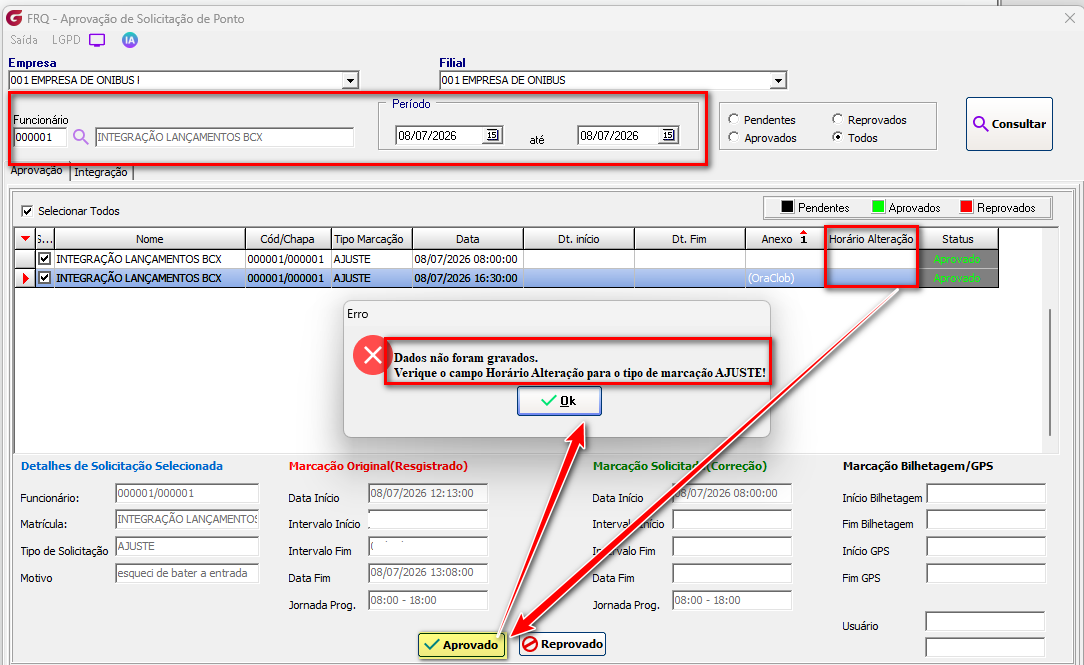Click the (OraClob) attachment cell
Screen dimensions: 1084x665
click(785, 278)
